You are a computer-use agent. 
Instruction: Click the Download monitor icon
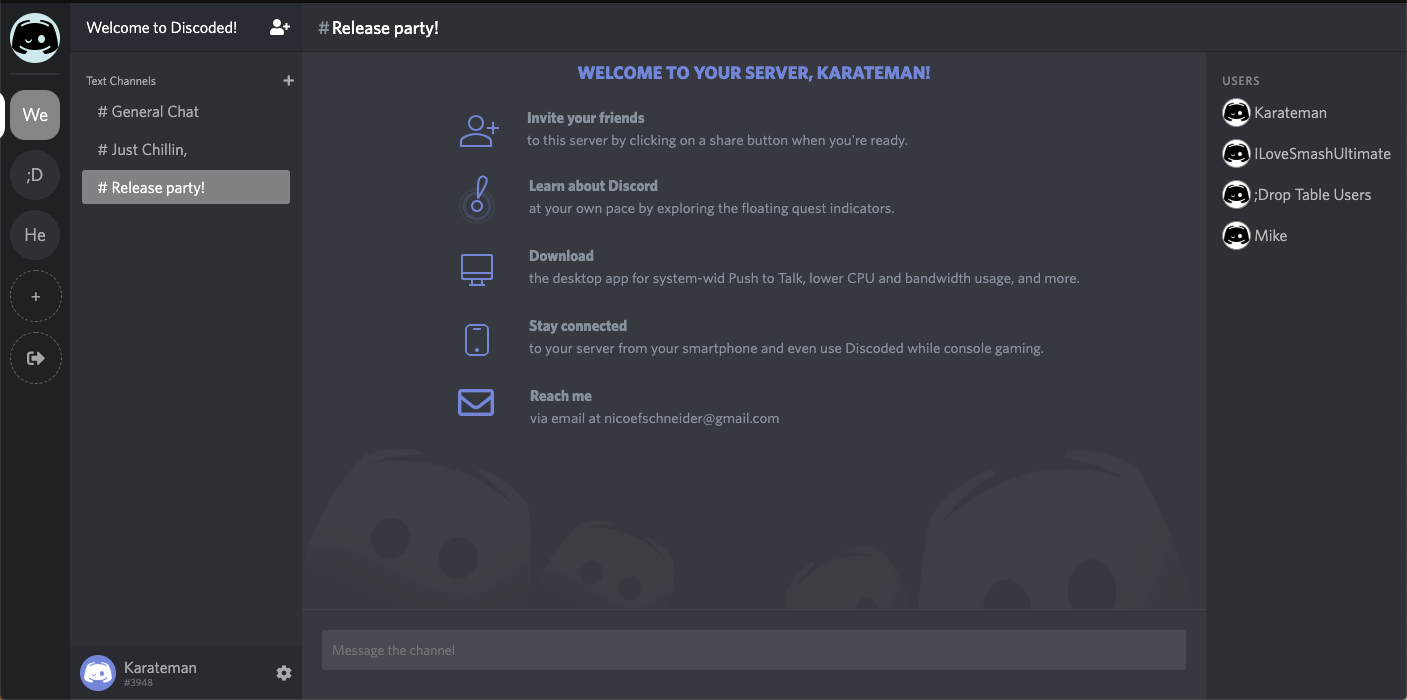click(477, 269)
